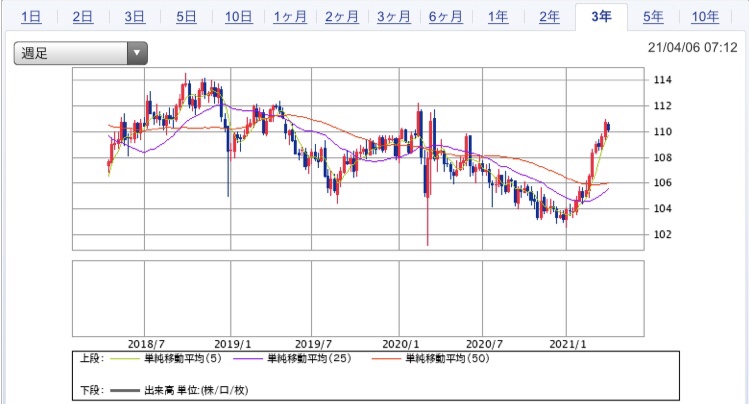The image size is (750, 404).
Task: Show the 5日 chart period
Action: [x=186, y=17]
